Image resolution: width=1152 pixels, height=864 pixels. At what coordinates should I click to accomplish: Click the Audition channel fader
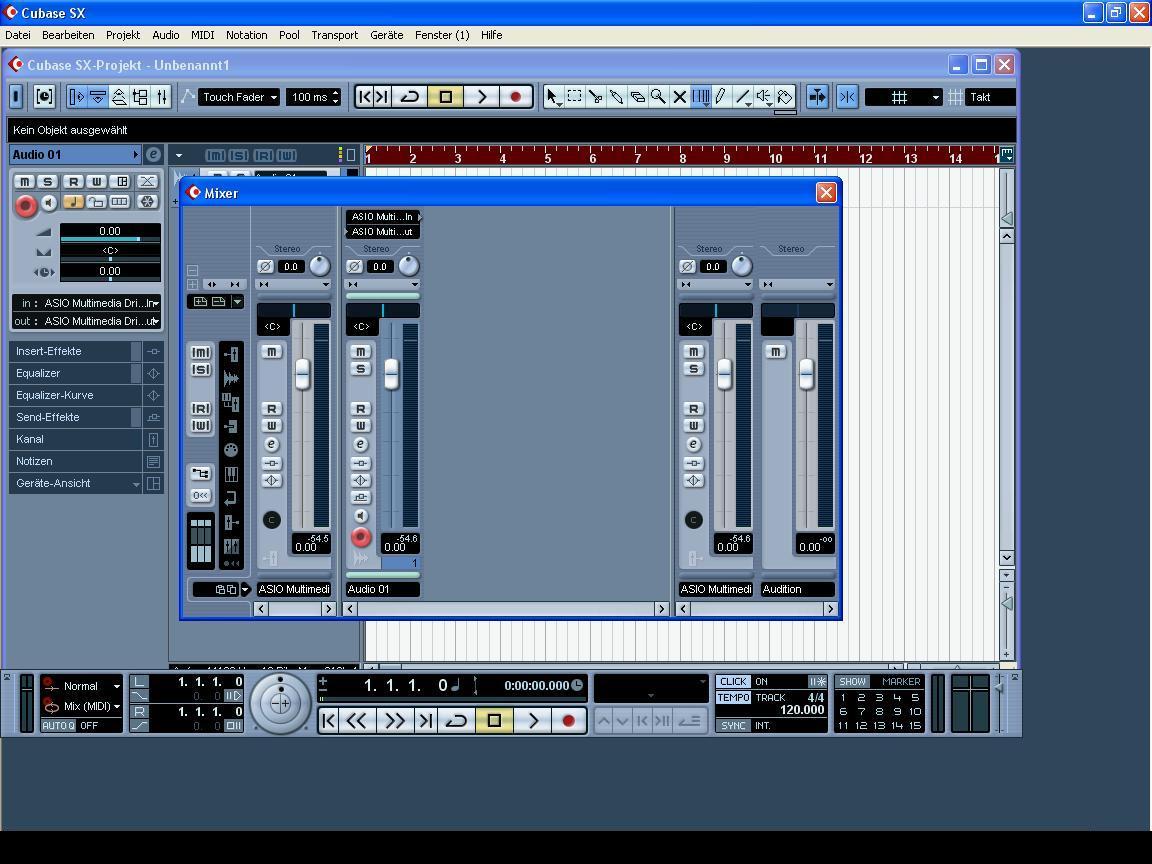click(806, 374)
